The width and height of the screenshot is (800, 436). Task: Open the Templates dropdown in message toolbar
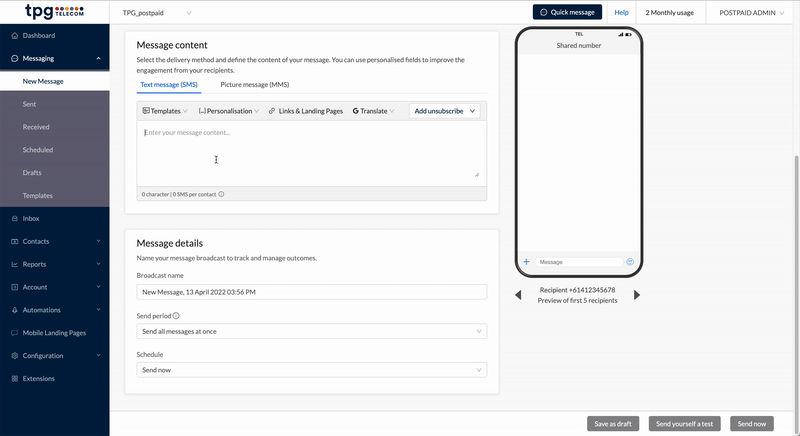click(165, 111)
